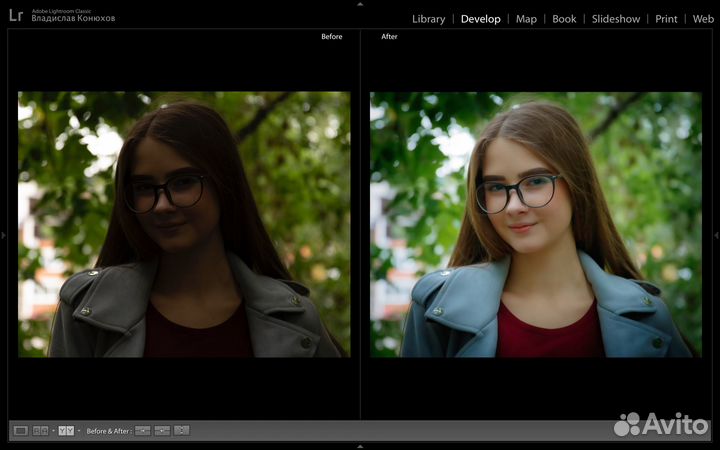Open Before/After view mode dropdown arrow
This screenshot has height=450, width=720.
coord(79,431)
